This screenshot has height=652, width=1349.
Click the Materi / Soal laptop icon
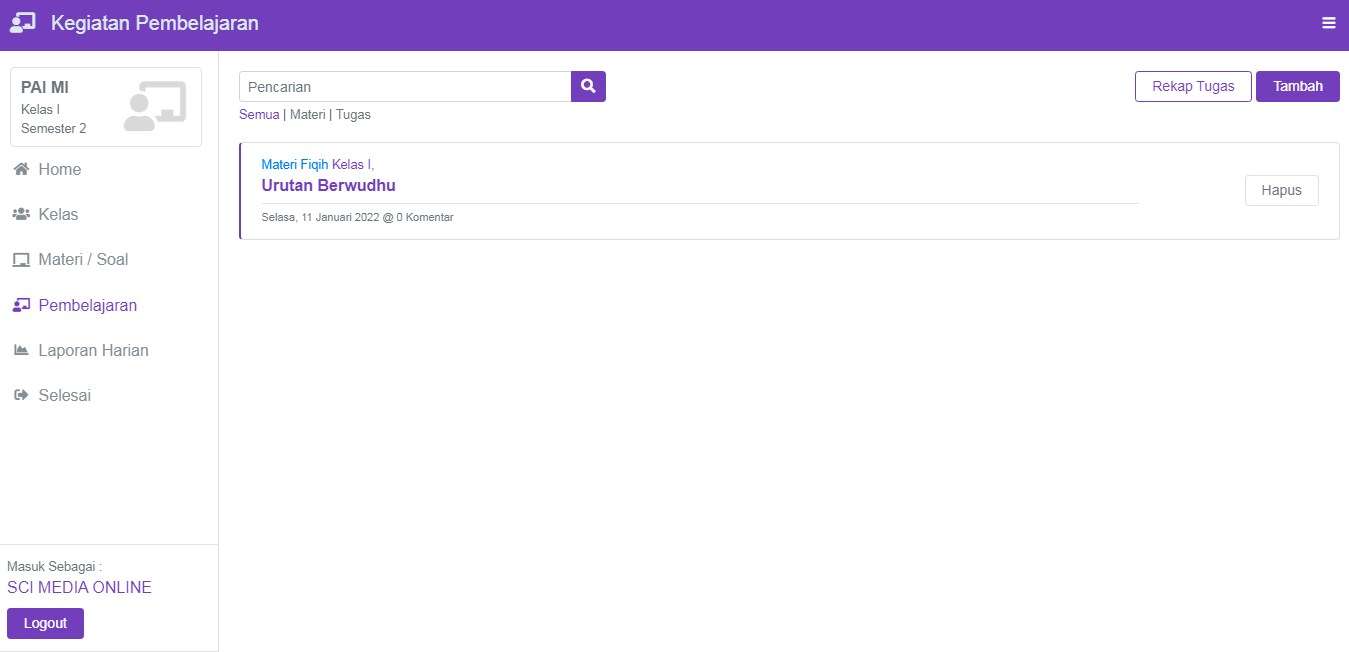[x=21, y=260]
